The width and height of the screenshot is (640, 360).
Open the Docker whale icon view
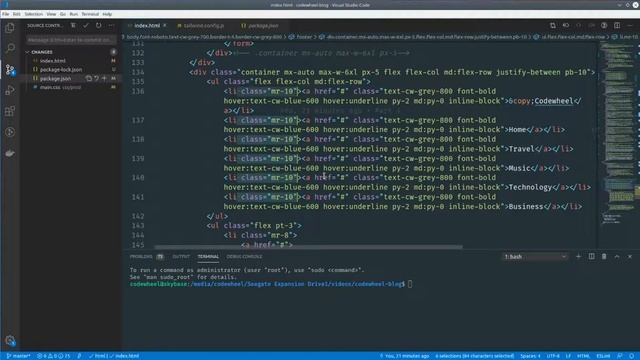click(x=10, y=153)
